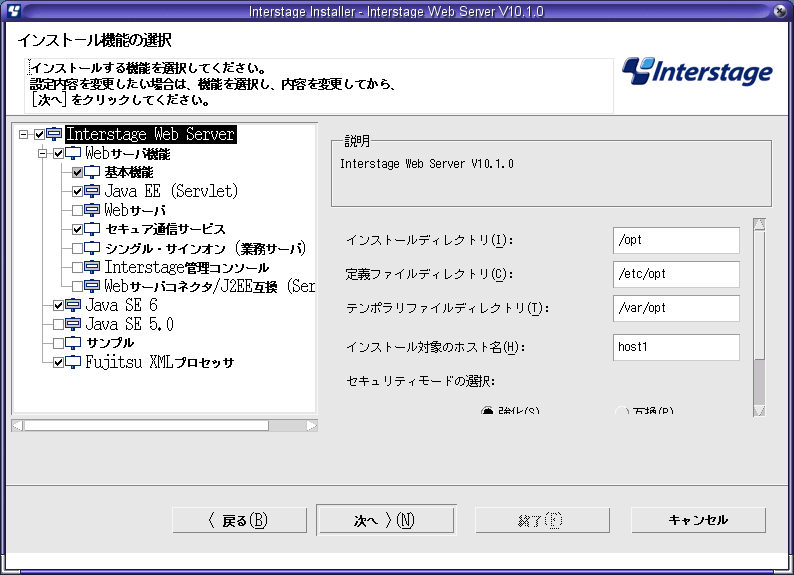Select the 強化(S) security mode radio button

point(487,410)
